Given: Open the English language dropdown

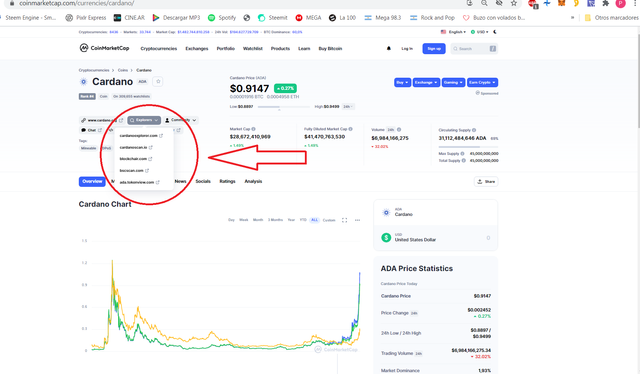Looking at the screenshot, I should coord(453,32).
